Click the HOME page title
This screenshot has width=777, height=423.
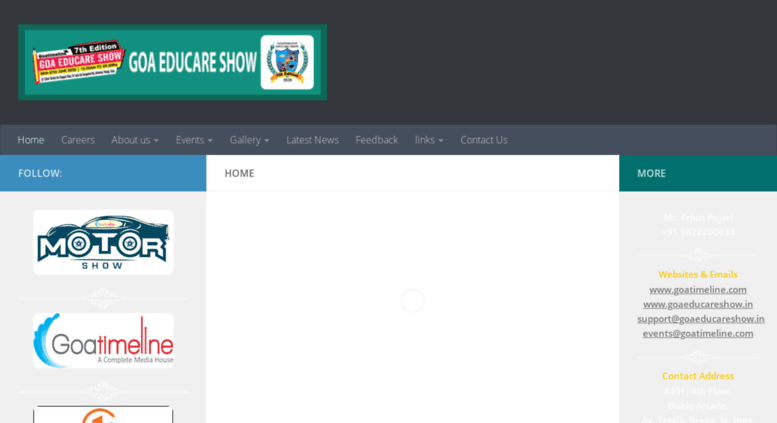pos(239,173)
